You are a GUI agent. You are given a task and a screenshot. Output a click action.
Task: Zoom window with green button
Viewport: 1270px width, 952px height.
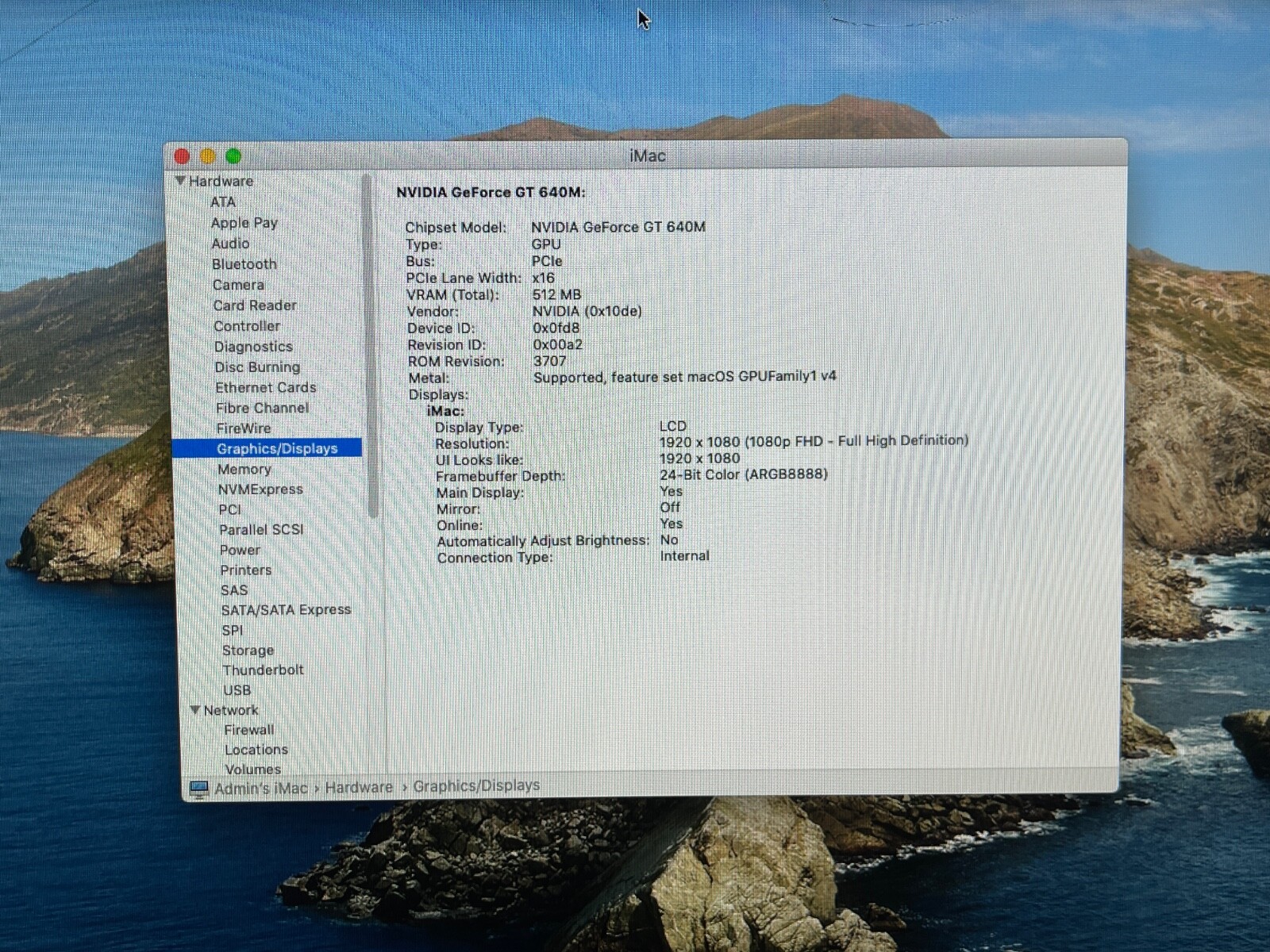(233, 156)
